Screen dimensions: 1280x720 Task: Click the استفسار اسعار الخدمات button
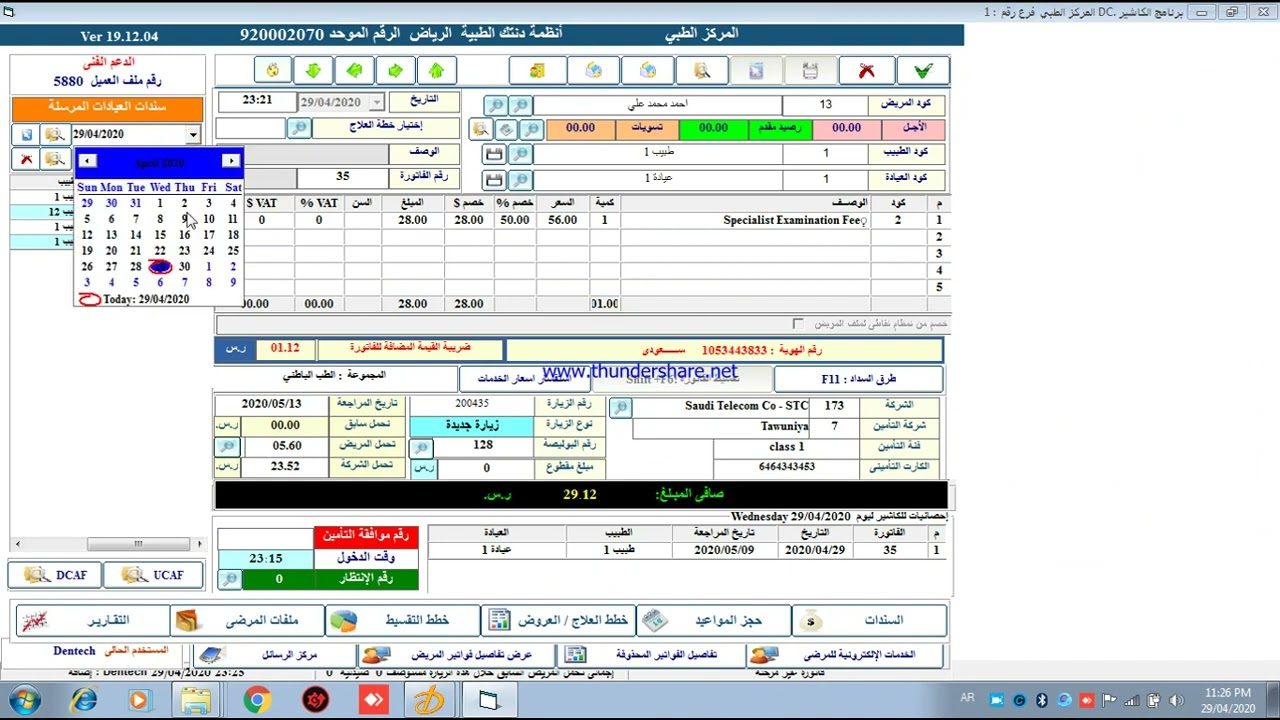[525, 379]
